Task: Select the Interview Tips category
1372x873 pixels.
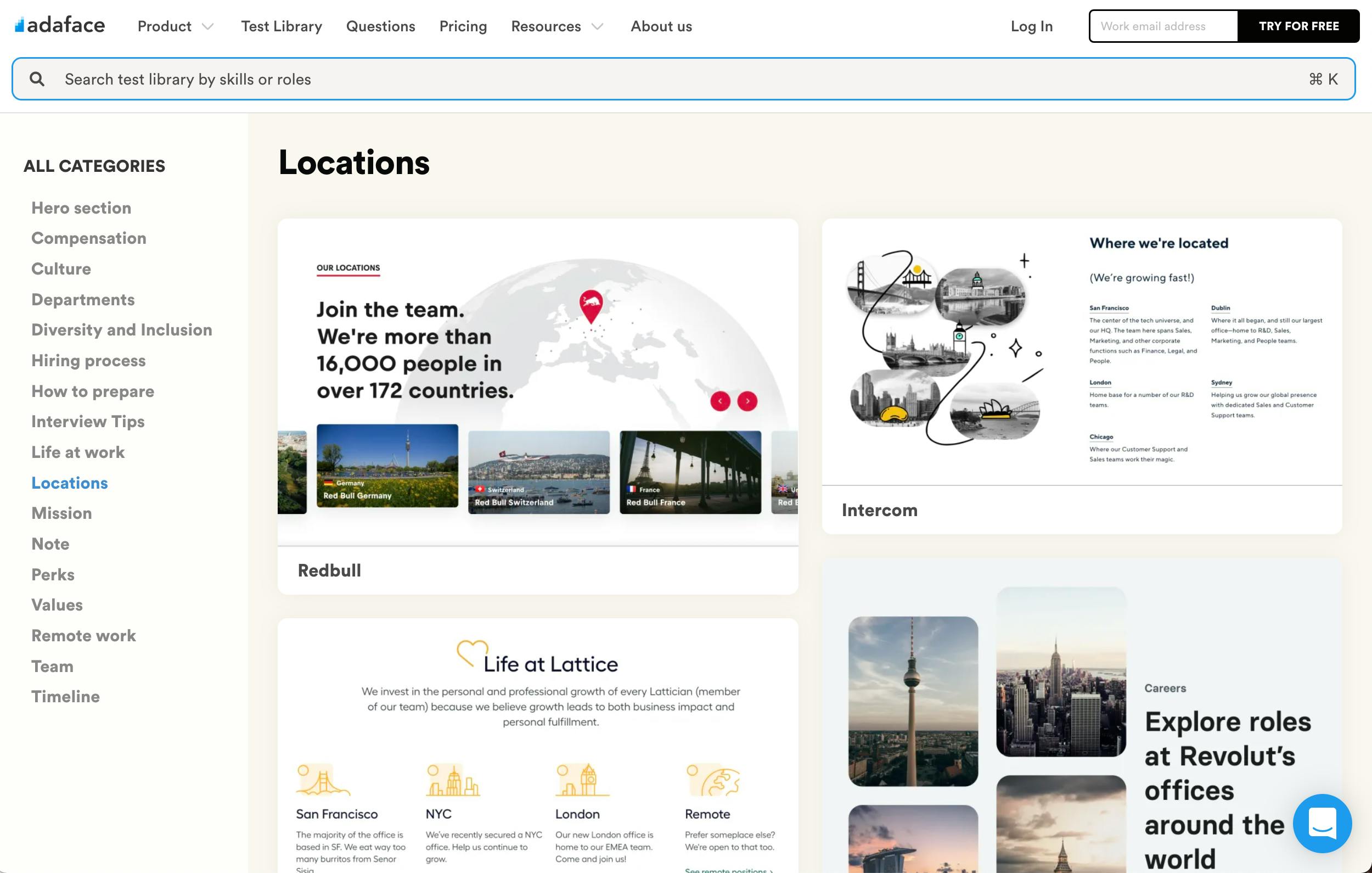Action: coord(88,421)
